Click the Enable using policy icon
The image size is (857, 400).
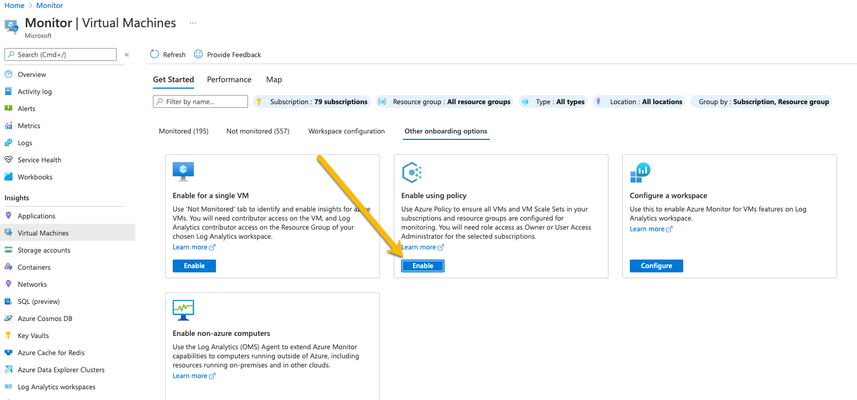[412, 173]
